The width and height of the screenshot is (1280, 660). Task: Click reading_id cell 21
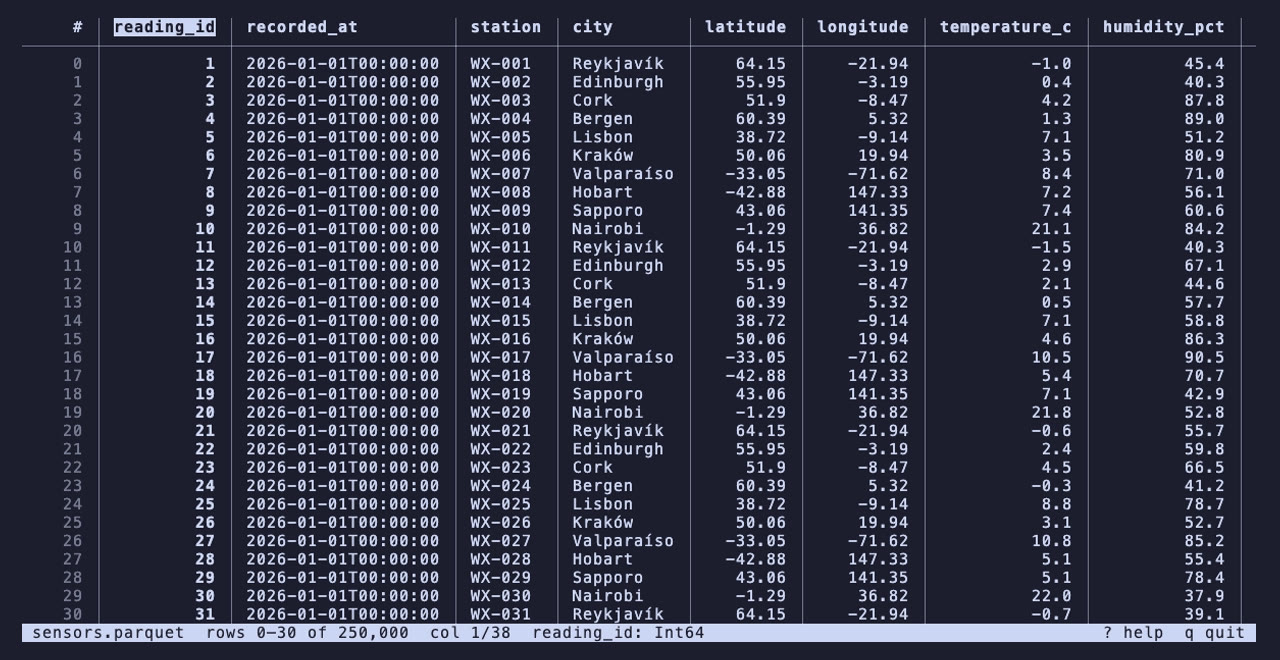(x=205, y=431)
